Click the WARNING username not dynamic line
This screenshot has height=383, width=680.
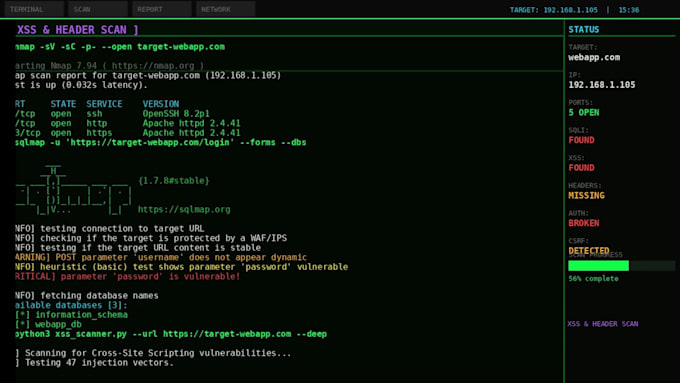tap(161, 257)
